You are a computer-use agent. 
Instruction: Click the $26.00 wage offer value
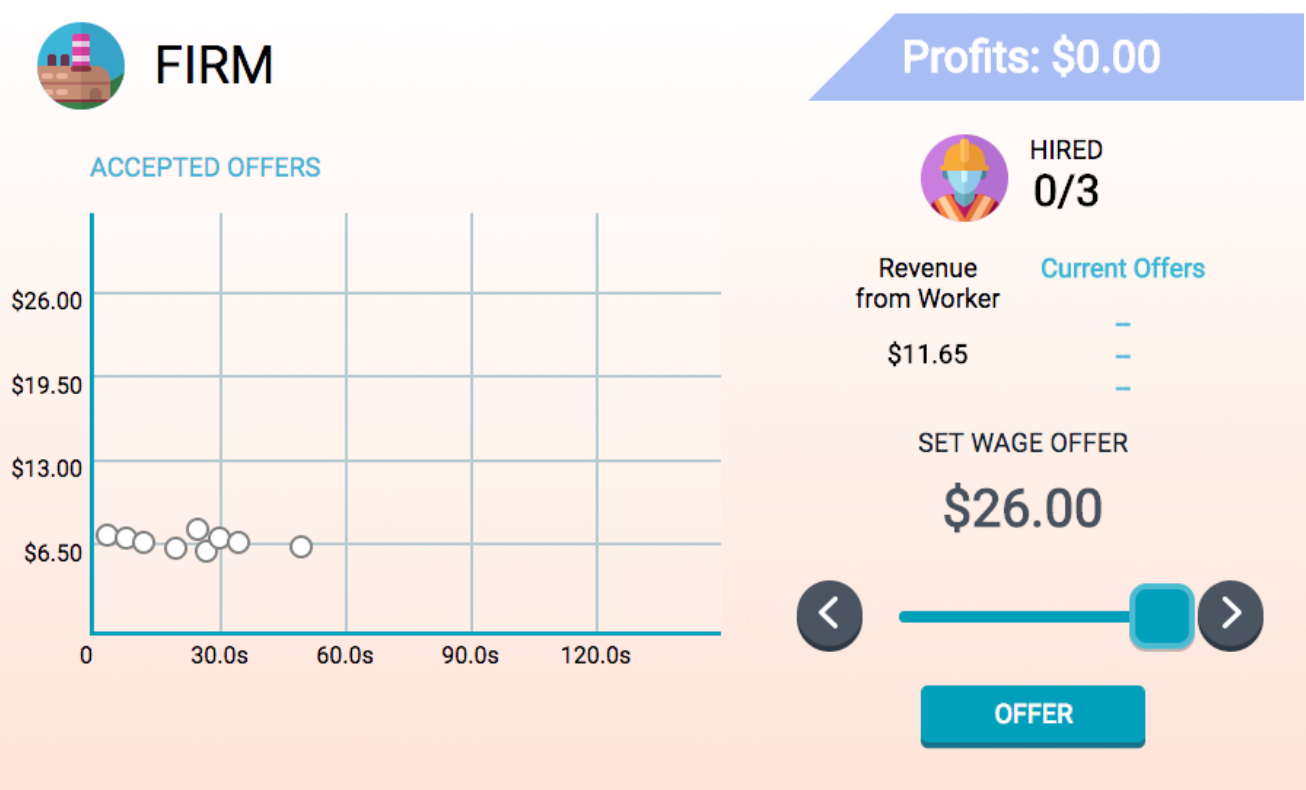click(1022, 508)
